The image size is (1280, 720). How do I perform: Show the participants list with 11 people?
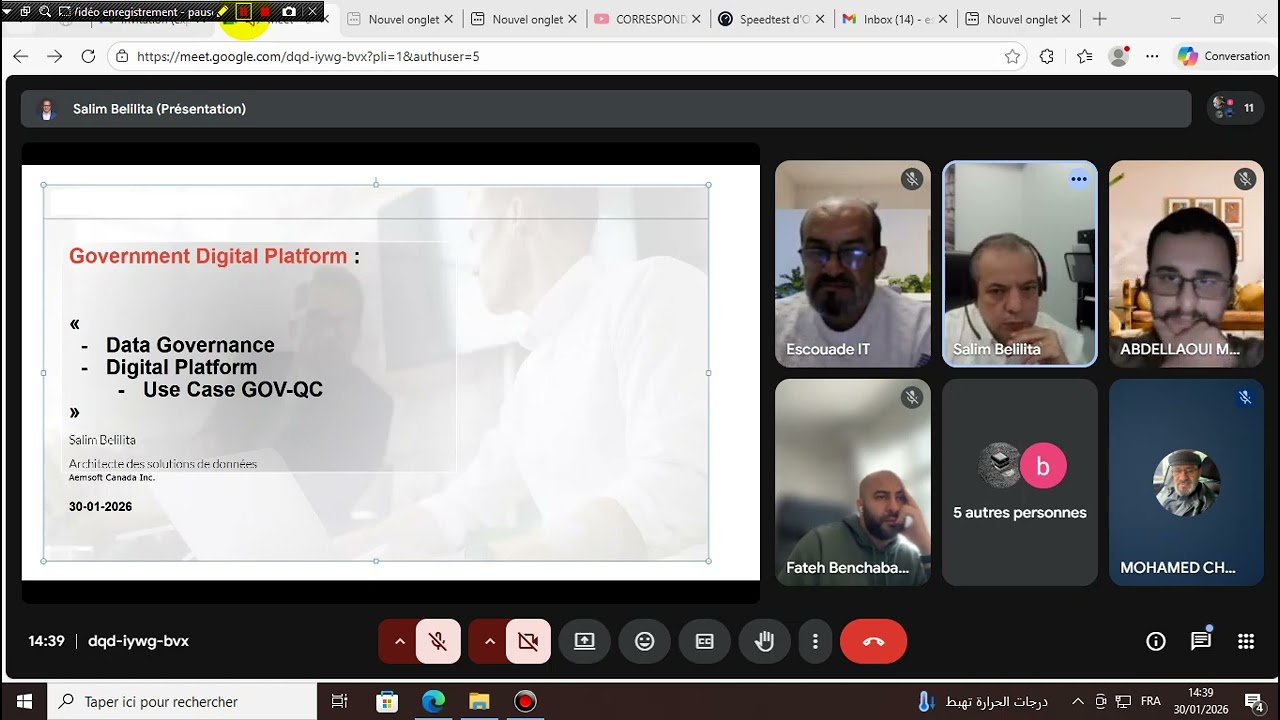click(1234, 108)
